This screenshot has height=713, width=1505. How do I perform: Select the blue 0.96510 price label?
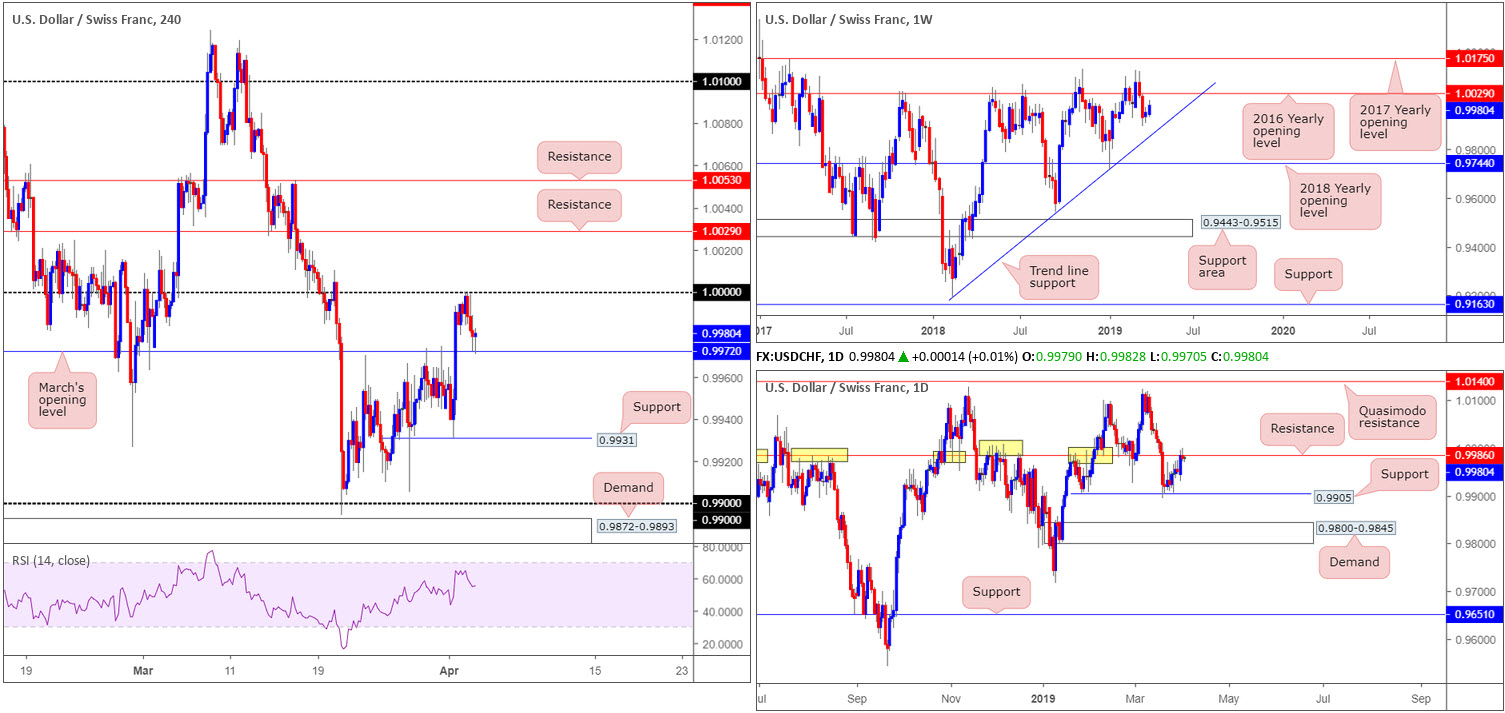[x=1475, y=616]
